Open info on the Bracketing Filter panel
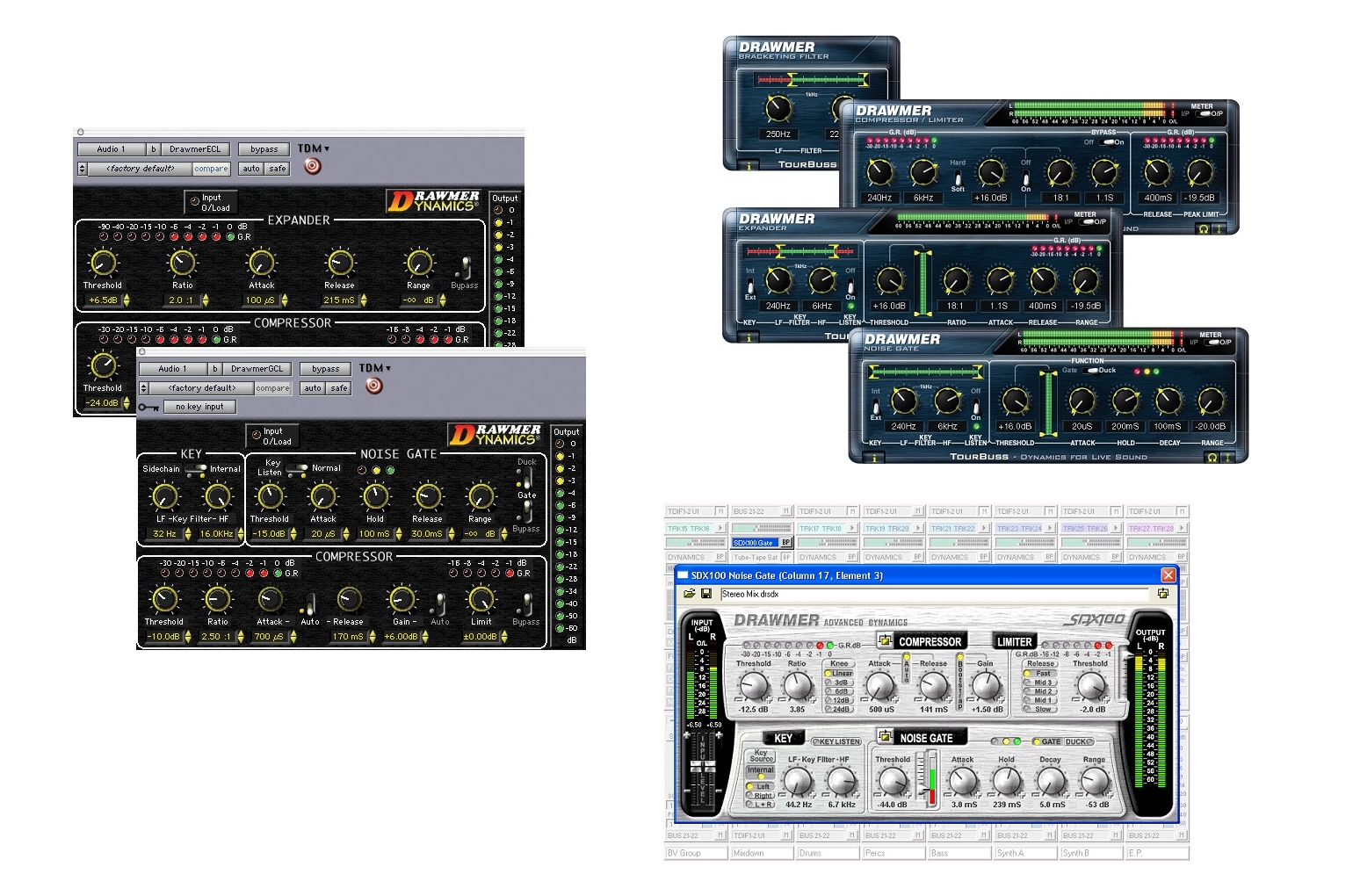The image size is (1353, 896). tap(749, 164)
